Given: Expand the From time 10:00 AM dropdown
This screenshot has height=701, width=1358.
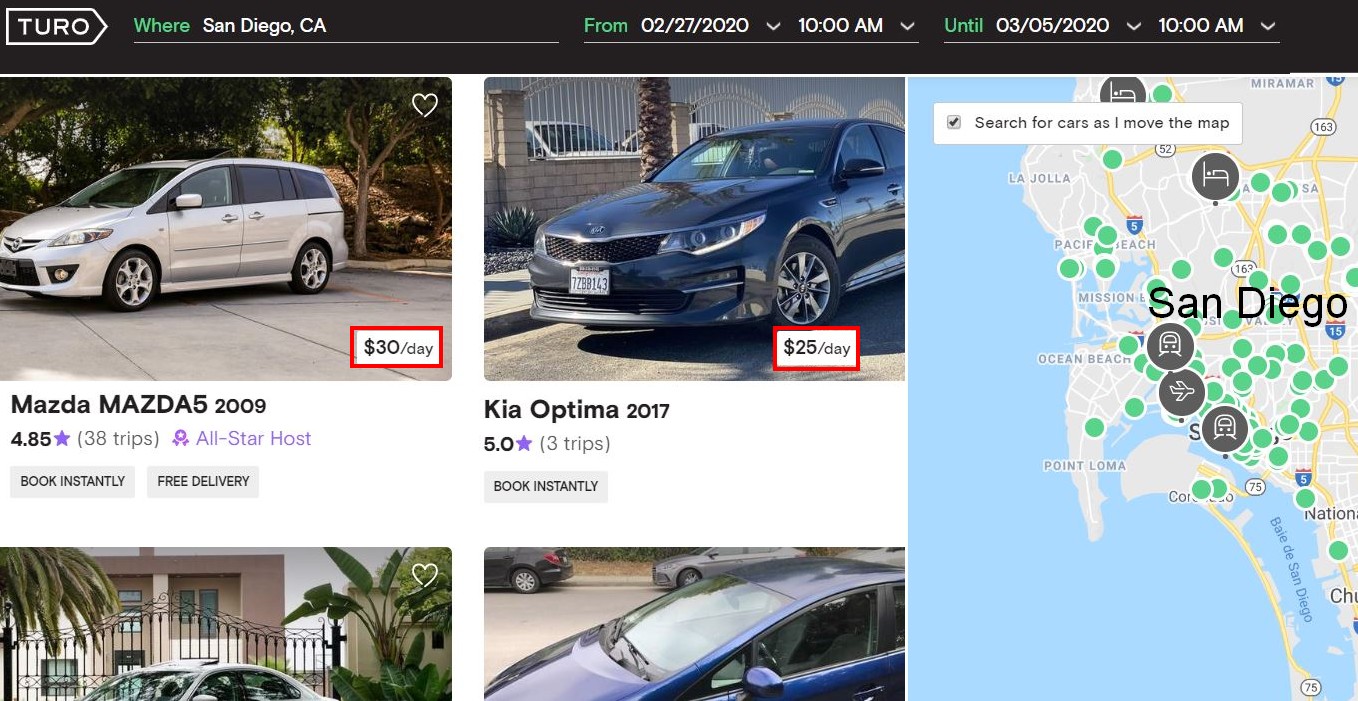Looking at the screenshot, I should [907, 27].
